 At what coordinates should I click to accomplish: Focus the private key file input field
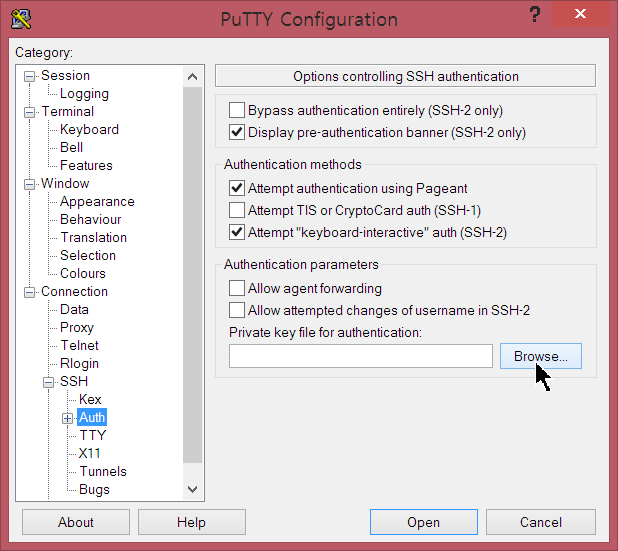pyautogui.click(x=361, y=356)
